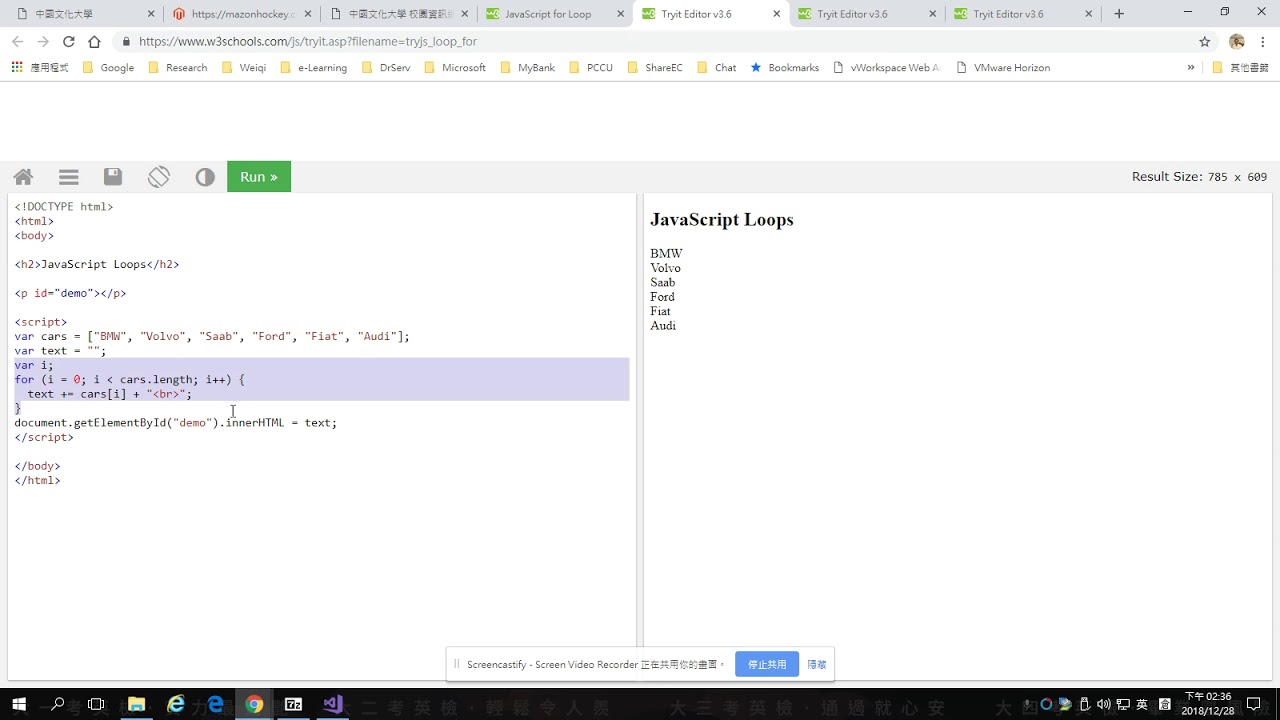Screen dimensions: 1280x720
Task: Open the Chrome three-dot menu
Action: coord(1264,42)
